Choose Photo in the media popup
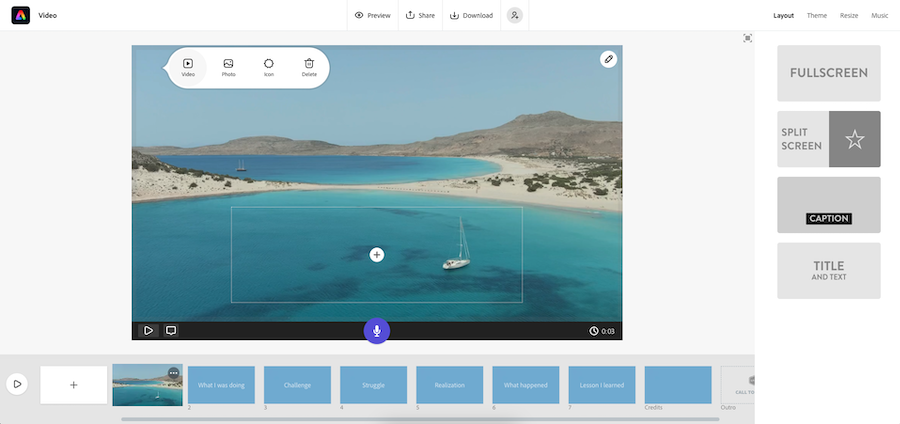The height and width of the screenshot is (424, 900). (228, 68)
